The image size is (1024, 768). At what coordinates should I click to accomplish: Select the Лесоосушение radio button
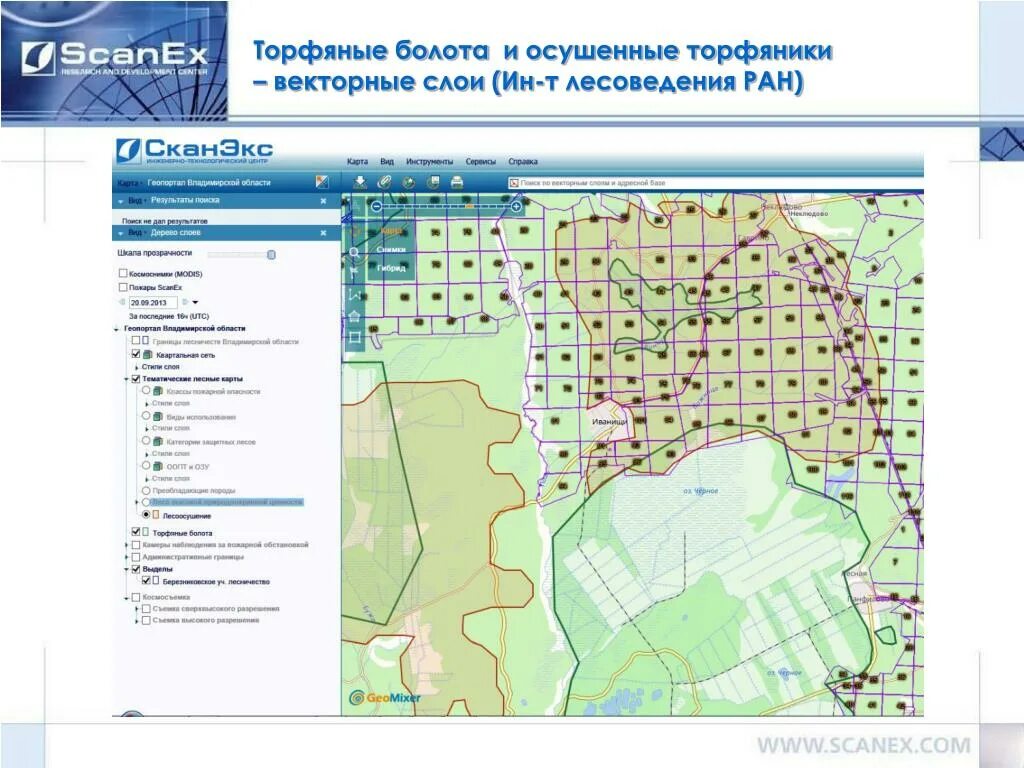pos(146,515)
